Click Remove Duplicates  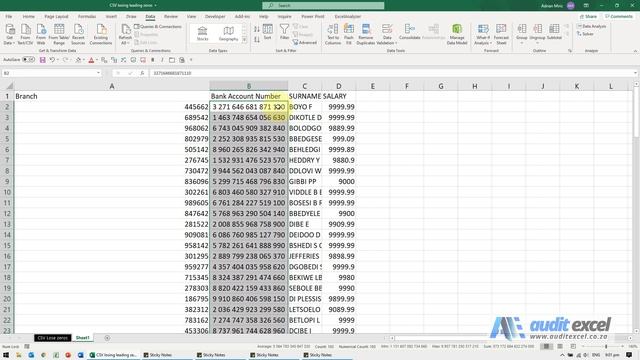click(x=366, y=34)
